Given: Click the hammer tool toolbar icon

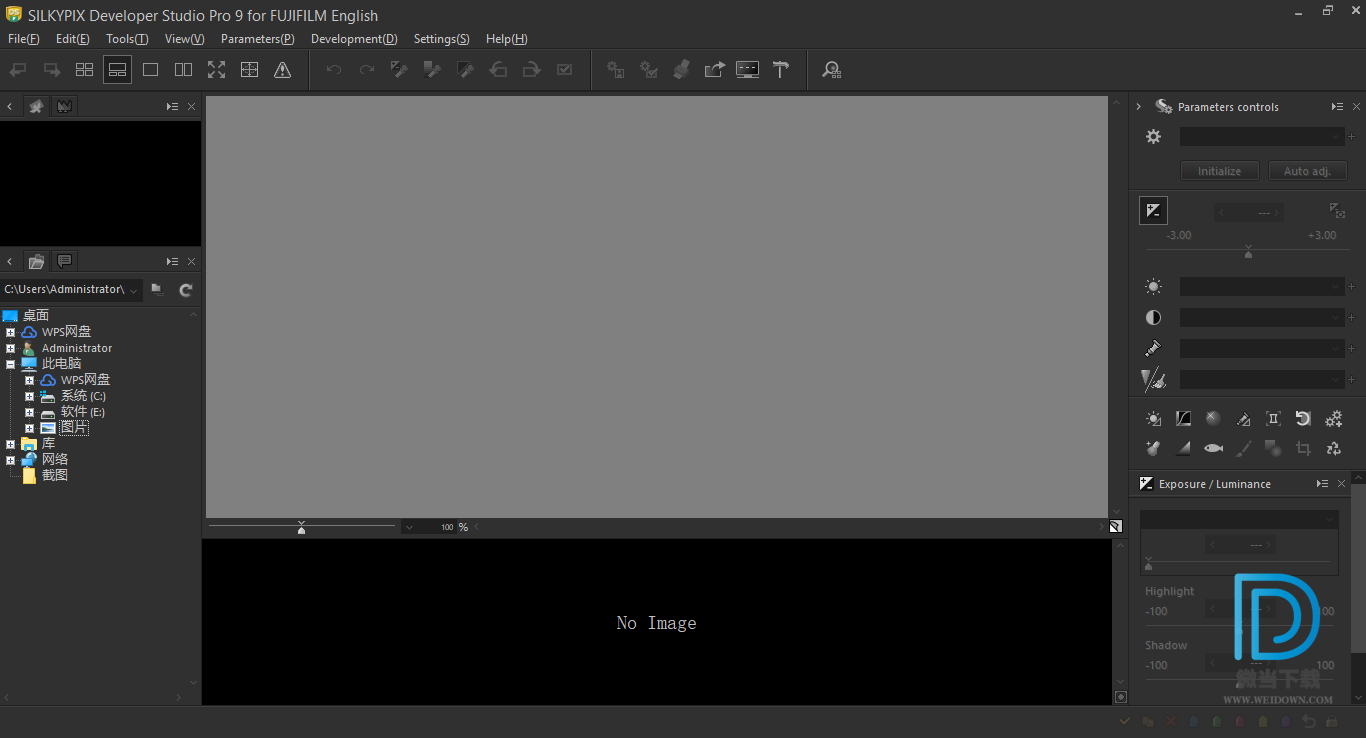Looking at the screenshot, I should point(781,70).
